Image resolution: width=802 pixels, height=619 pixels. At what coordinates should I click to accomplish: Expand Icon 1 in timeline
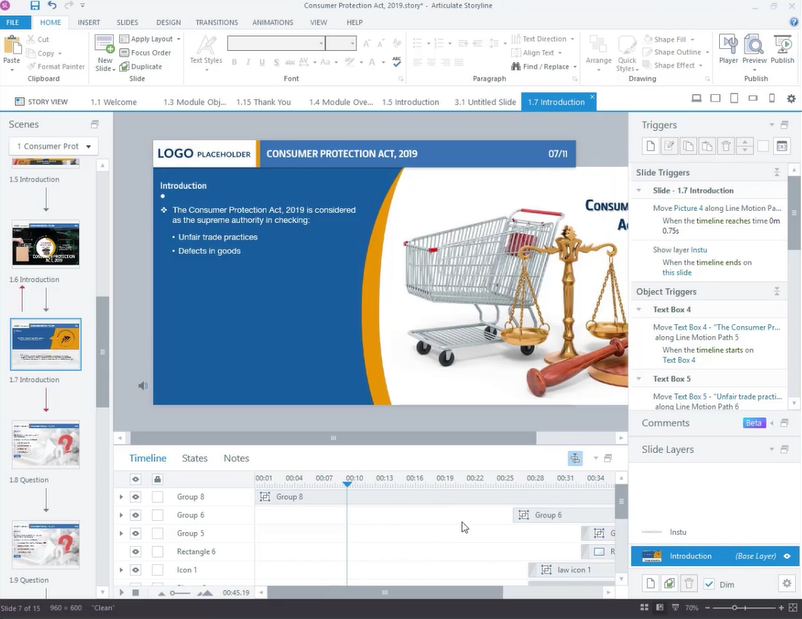click(x=121, y=570)
